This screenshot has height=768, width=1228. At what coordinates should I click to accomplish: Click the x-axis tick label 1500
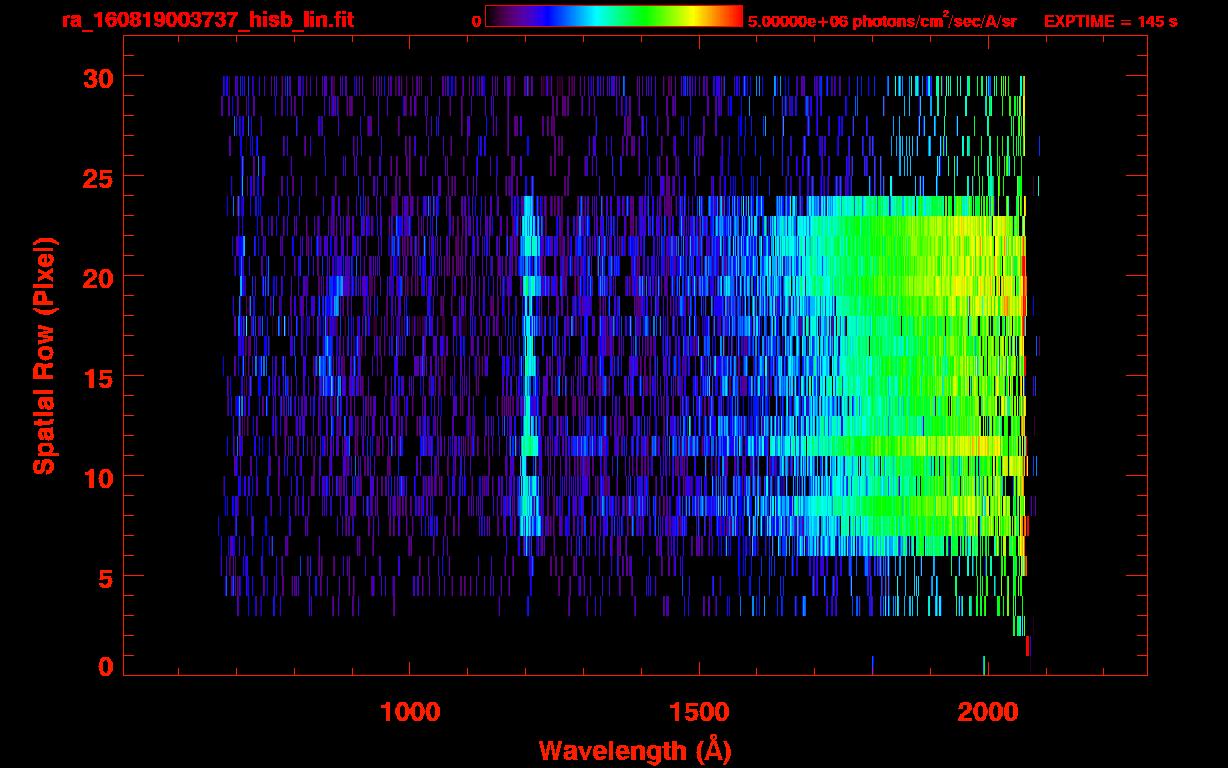[x=698, y=712]
